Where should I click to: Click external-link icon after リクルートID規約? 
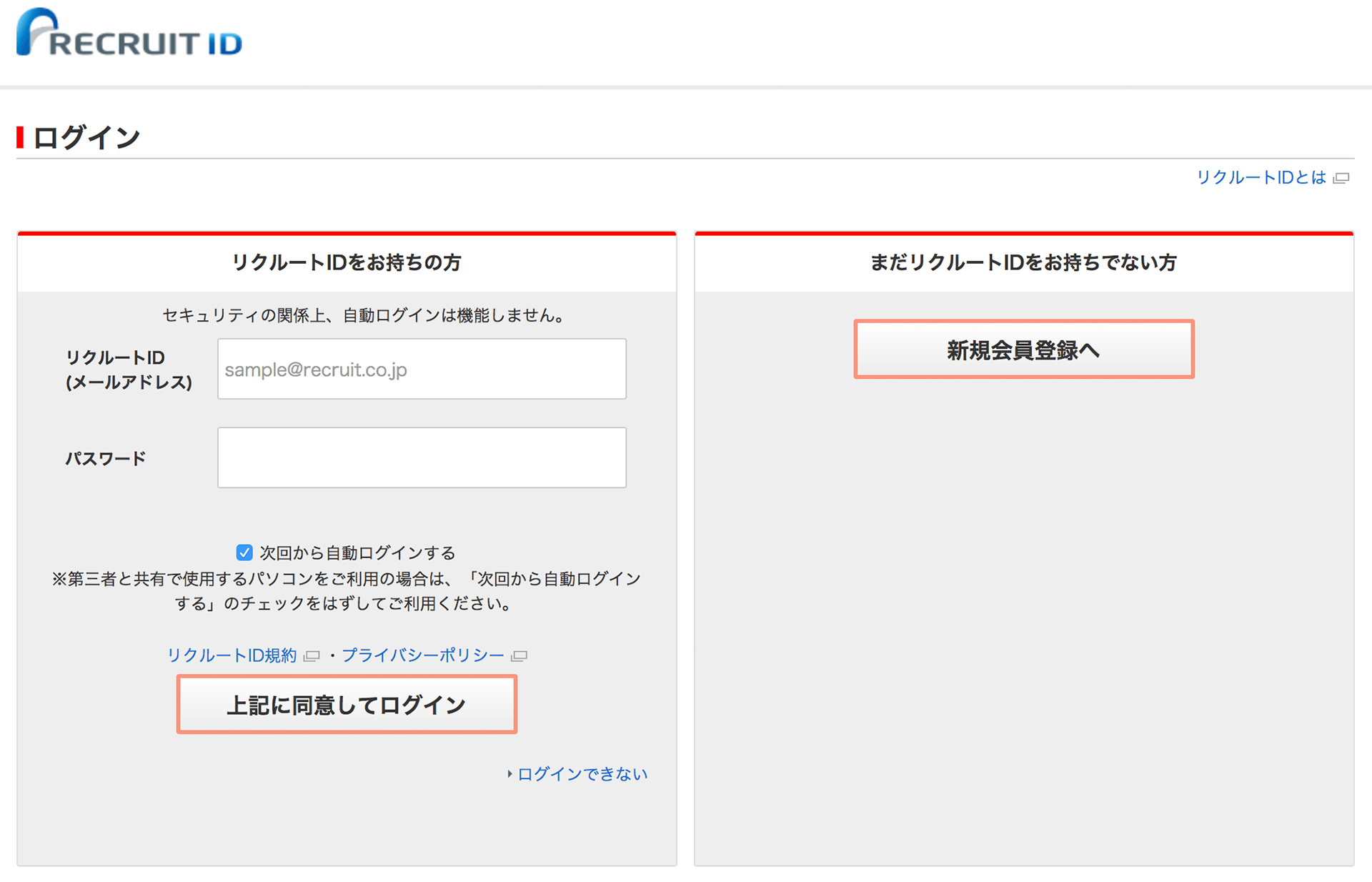312,656
